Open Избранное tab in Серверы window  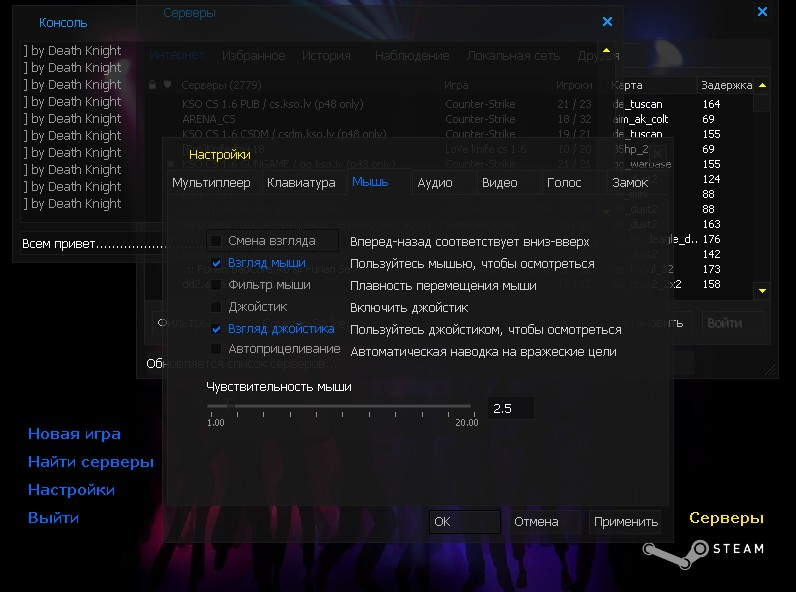click(253, 55)
